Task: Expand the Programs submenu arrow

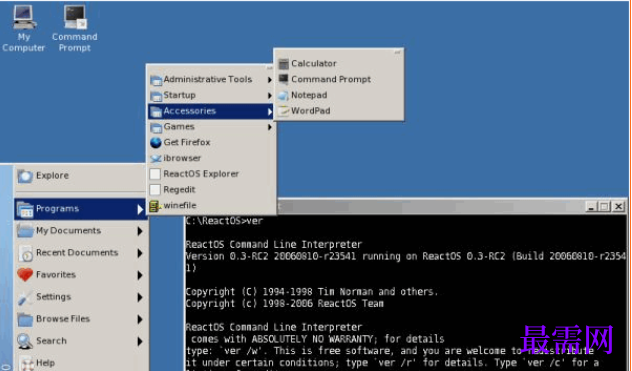Action: coord(140,209)
